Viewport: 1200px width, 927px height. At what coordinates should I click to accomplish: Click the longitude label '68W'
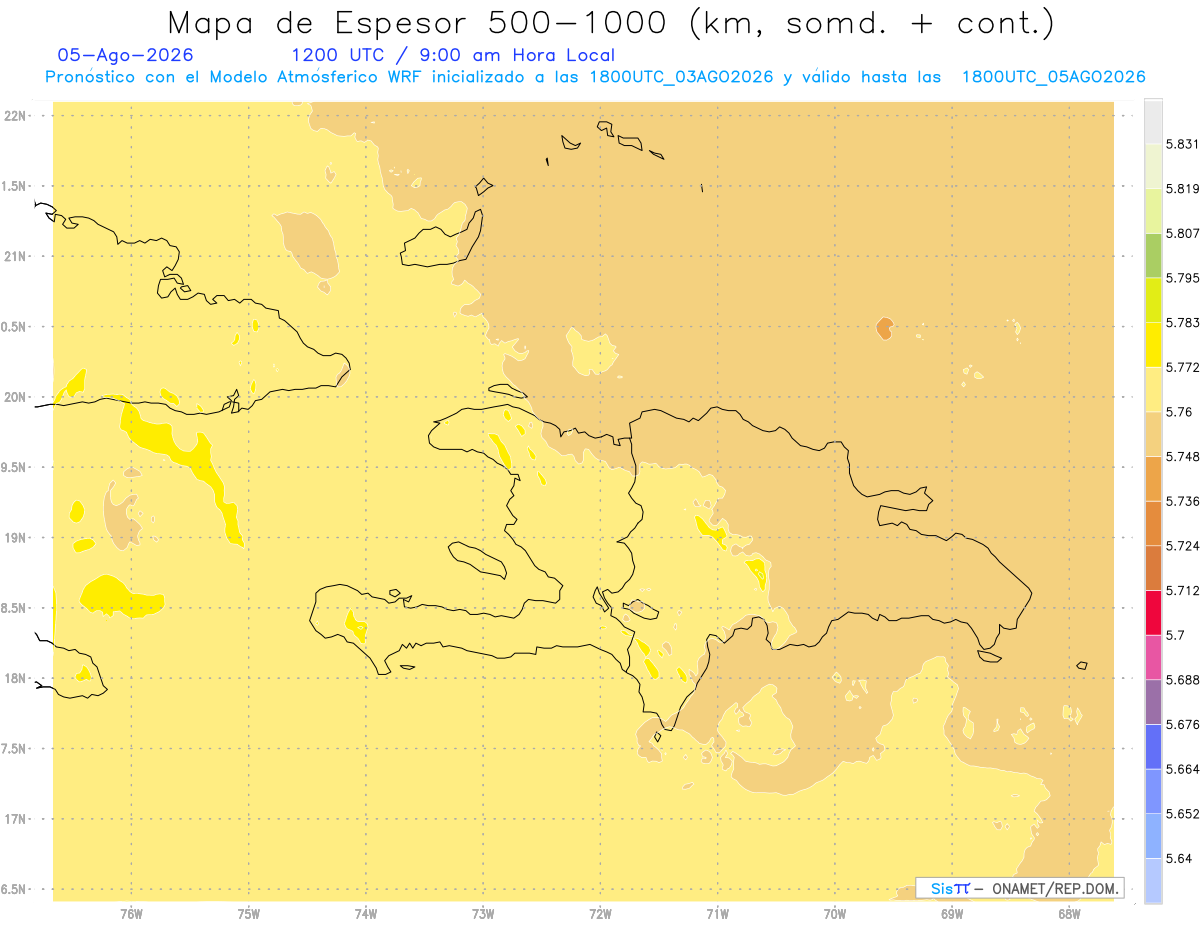point(1069,913)
